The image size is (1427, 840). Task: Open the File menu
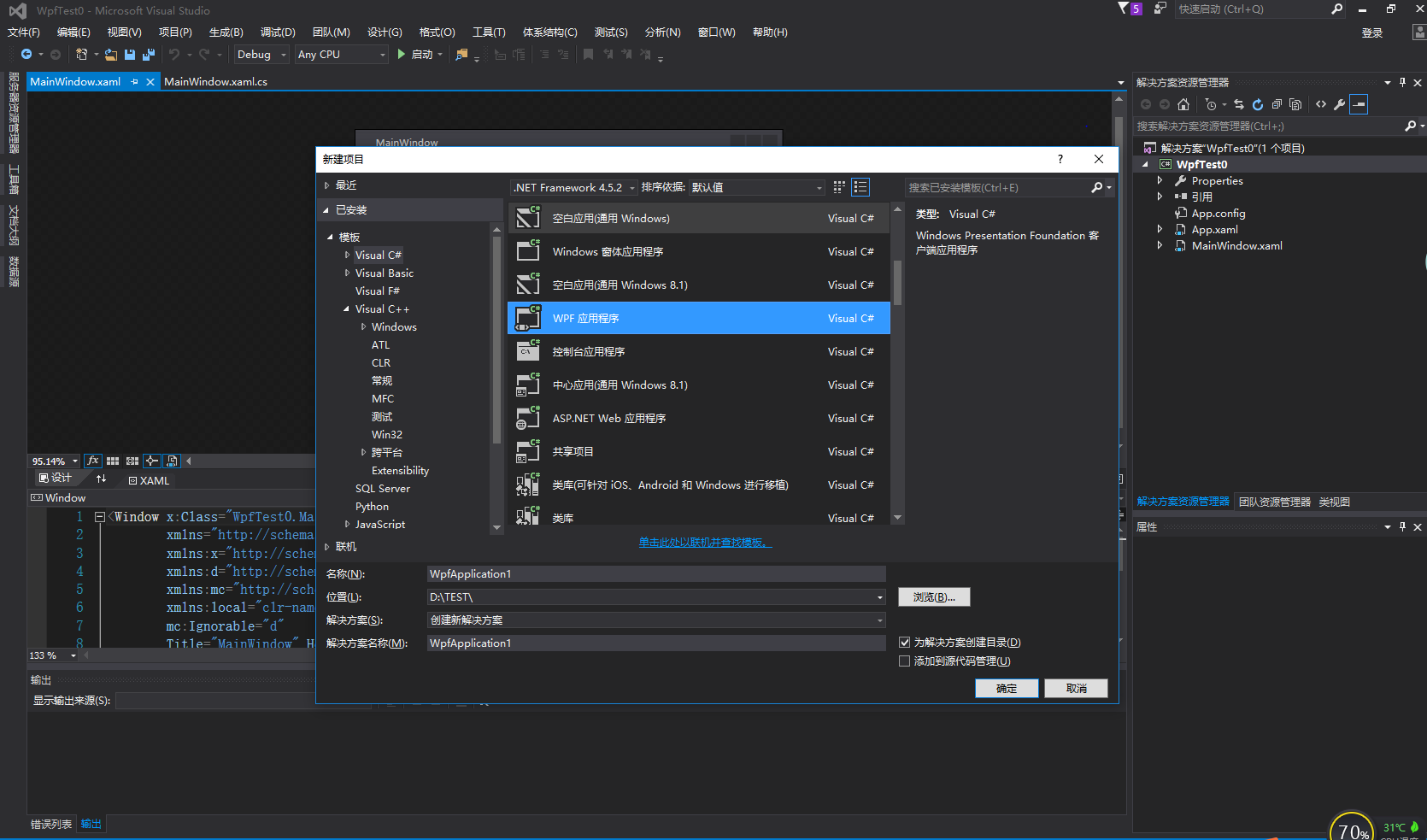(24, 32)
